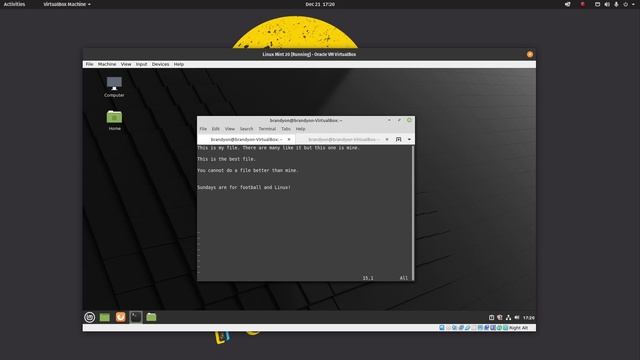Image resolution: width=640 pixels, height=360 pixels.
Task: Open the Nemo file manager panel icon
Action: click(x=151, y=317)
